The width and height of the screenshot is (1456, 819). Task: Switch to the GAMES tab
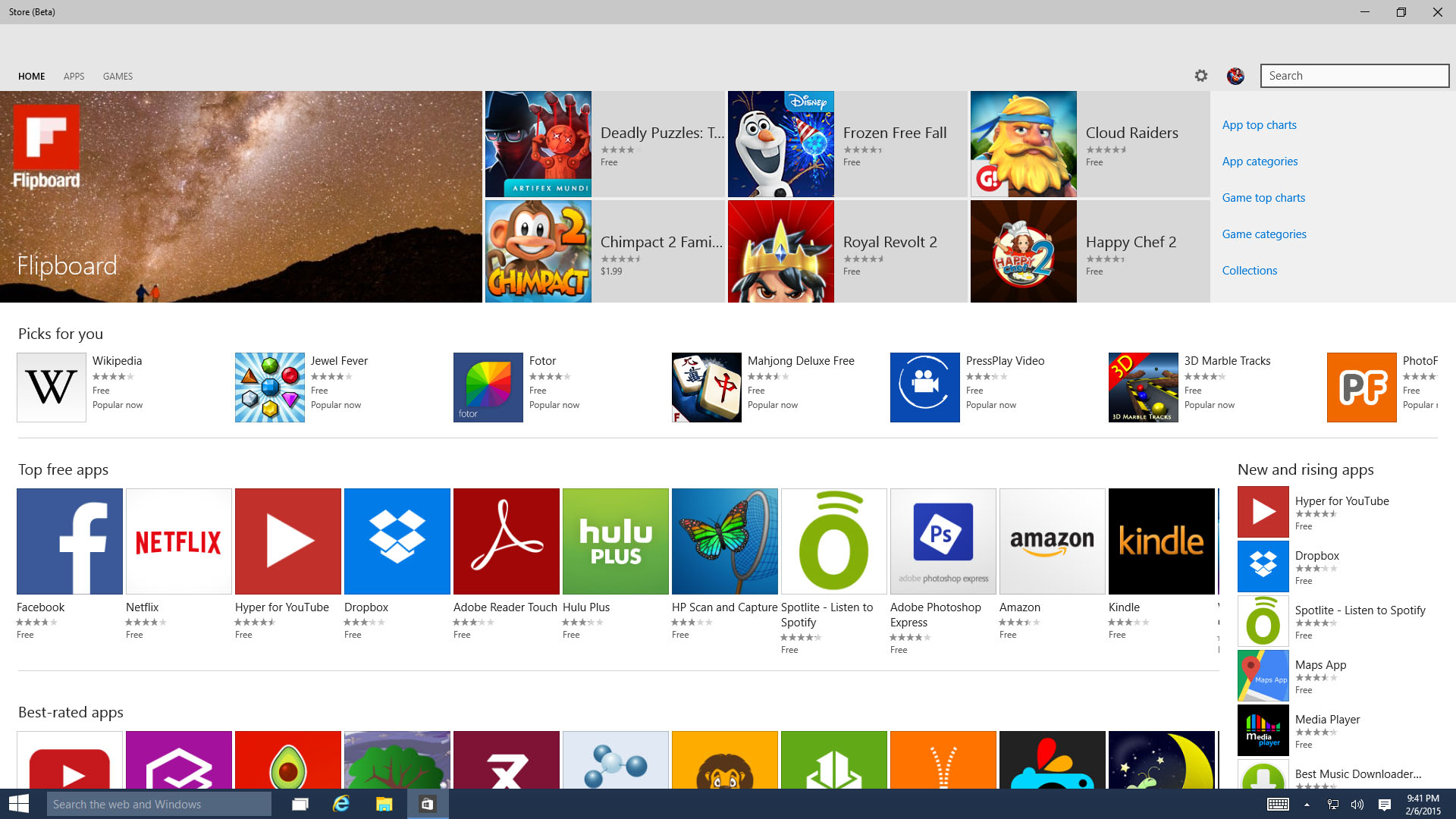[x=118, y=77]
